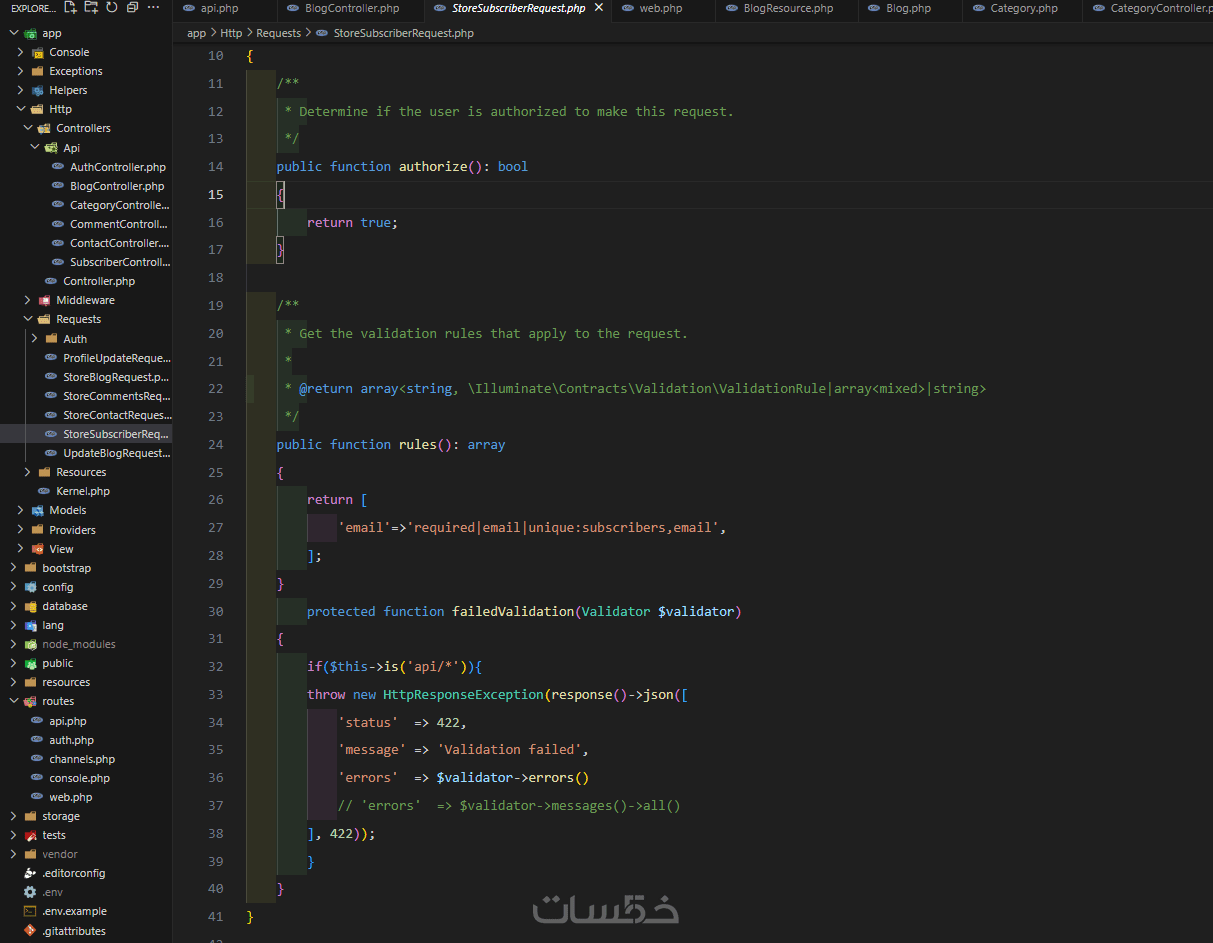Click the Models folder icon

point(38,510)
